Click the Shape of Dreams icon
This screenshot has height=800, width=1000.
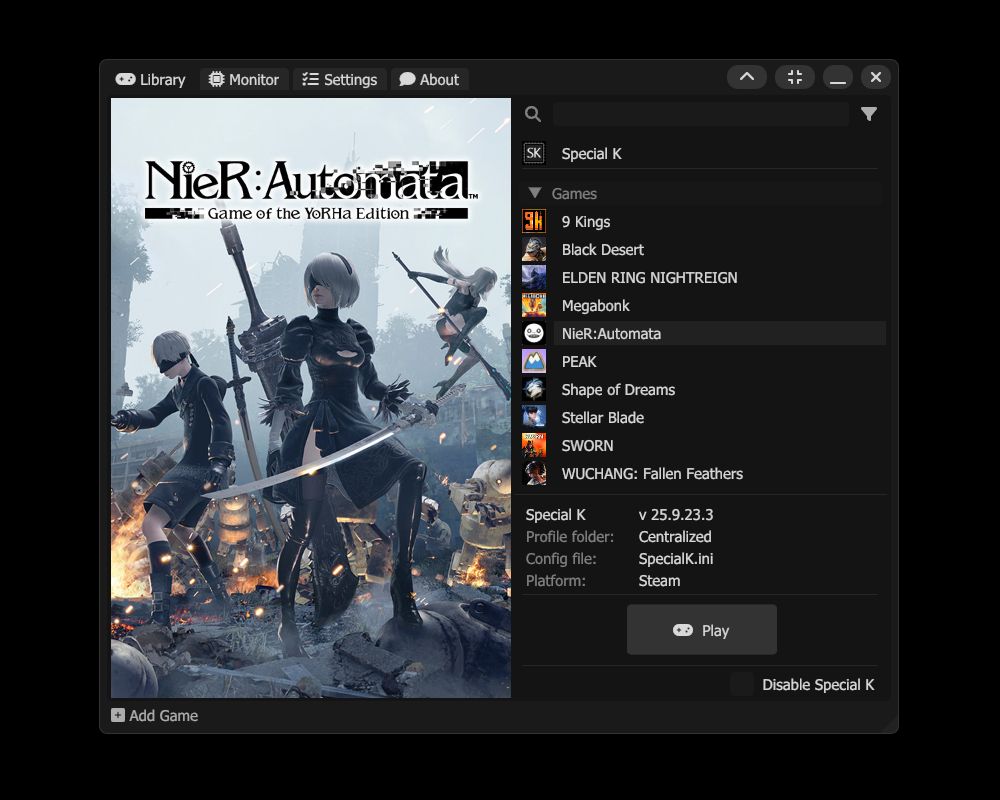[x=534, y=389]
